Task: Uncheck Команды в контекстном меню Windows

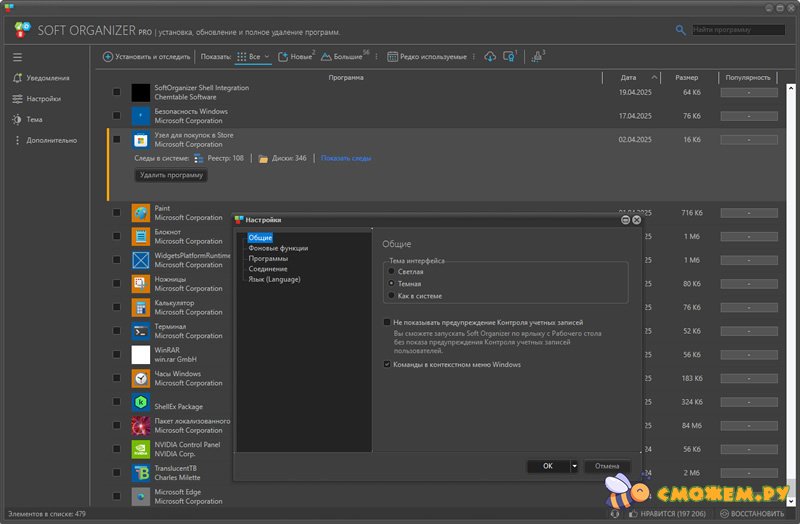Action: (387, 365)
